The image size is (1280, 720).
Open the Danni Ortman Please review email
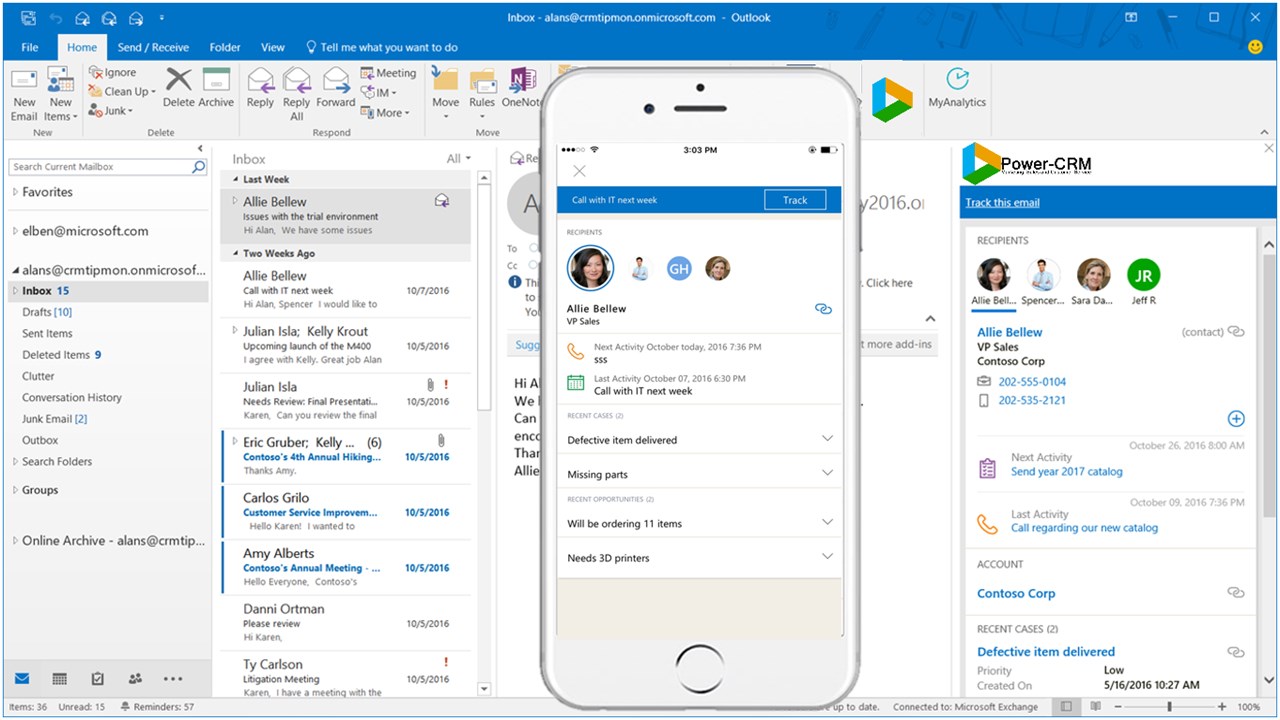346,622
